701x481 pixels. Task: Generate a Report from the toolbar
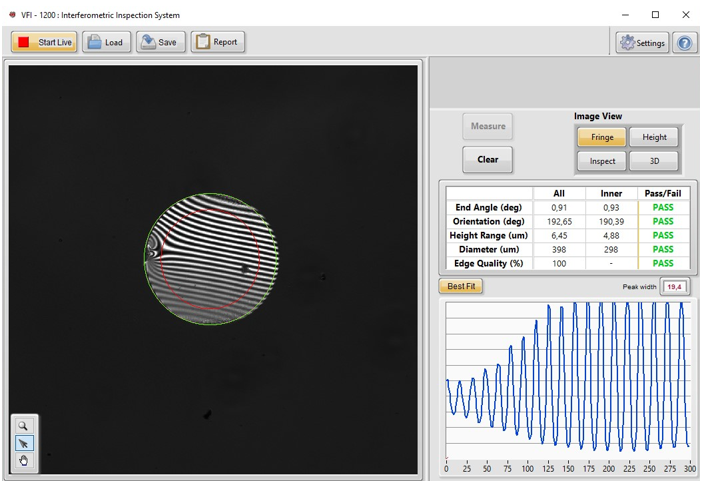(x=218, y=42)
